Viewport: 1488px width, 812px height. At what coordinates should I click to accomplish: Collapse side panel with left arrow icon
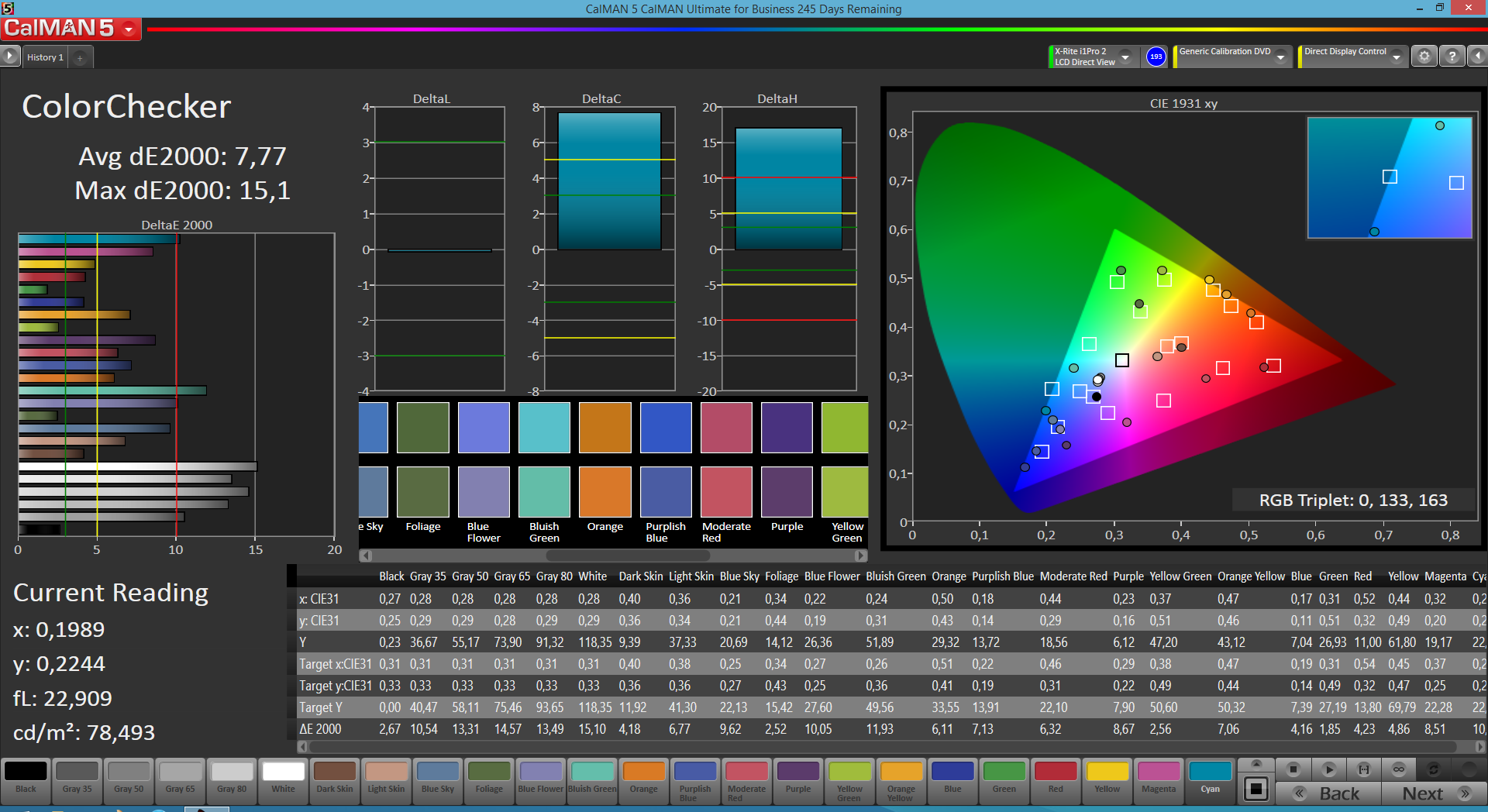(1478, 57)
